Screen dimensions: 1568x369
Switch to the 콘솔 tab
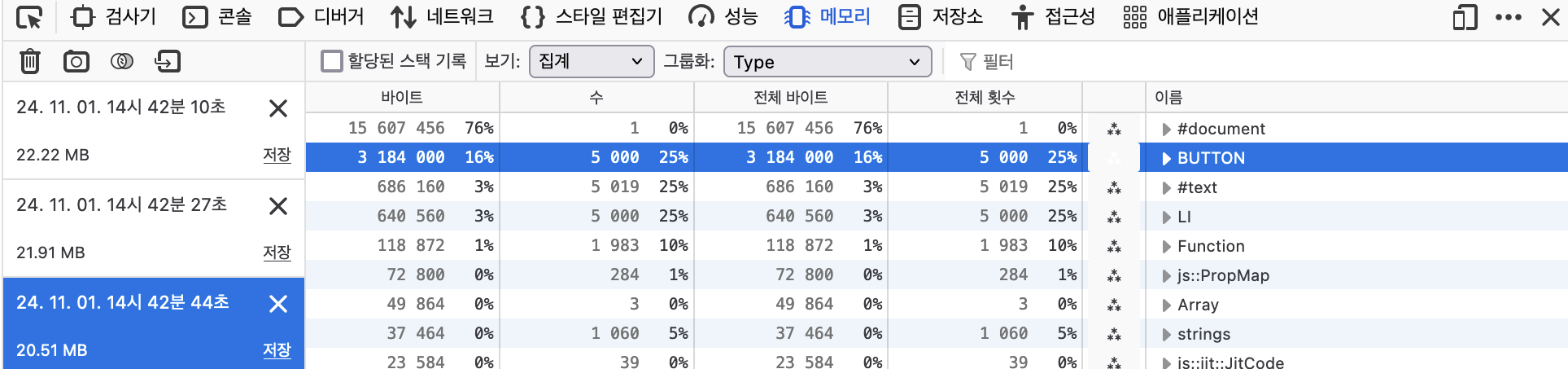(x=217, y=17)
